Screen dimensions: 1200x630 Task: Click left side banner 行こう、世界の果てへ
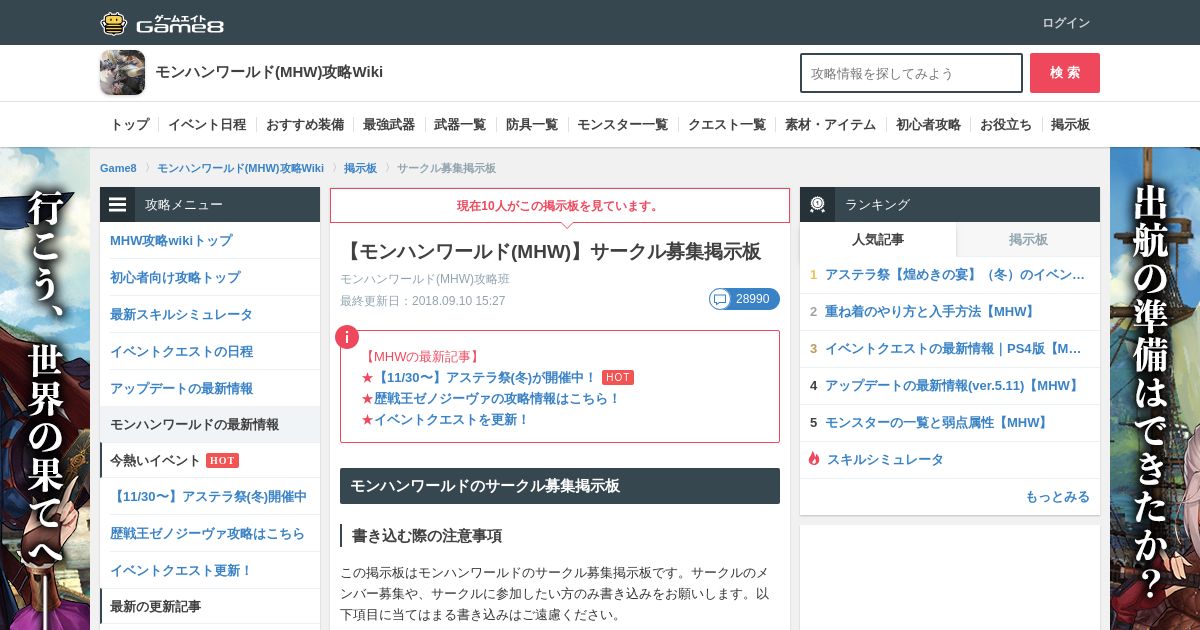pos(45,389)
